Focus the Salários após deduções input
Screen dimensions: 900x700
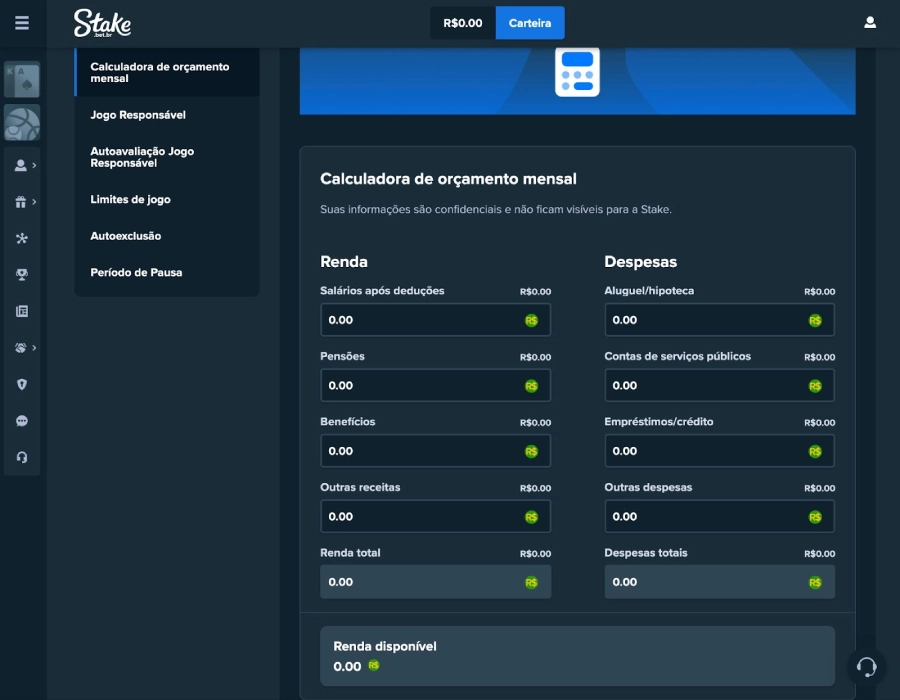(435, 320)
